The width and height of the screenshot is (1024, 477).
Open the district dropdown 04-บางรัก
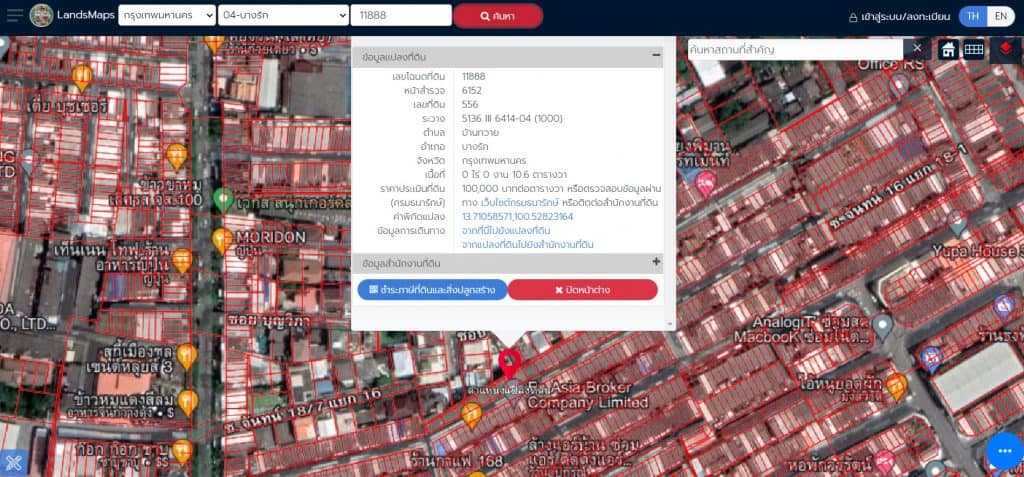coord(283,16)
